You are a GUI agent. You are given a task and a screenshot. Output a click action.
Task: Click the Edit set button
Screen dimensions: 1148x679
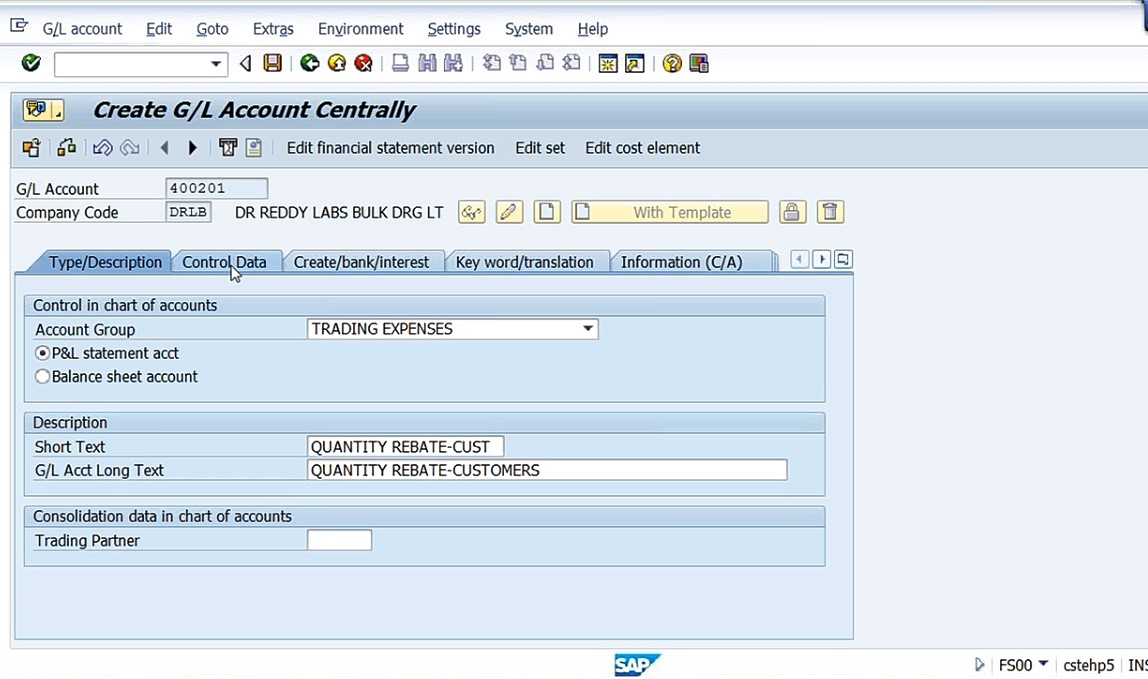[540, 148]
